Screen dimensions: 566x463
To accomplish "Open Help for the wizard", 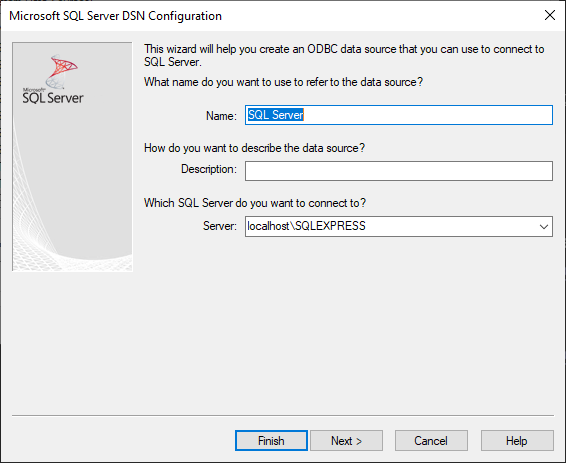I will tap(517, 440).
